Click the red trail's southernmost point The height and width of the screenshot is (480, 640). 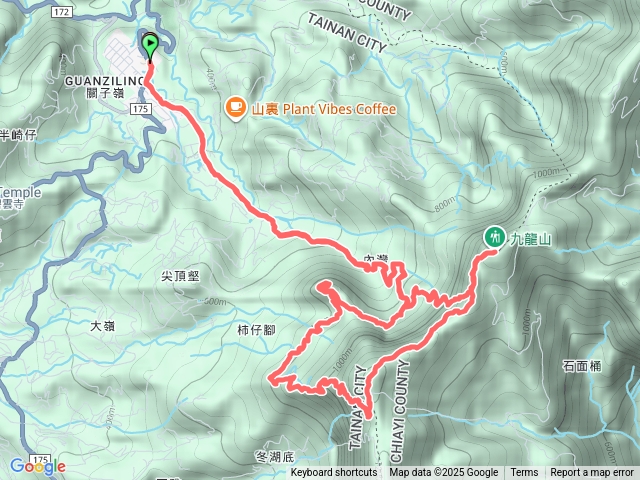pyautogui.click(x=368, y=416)
